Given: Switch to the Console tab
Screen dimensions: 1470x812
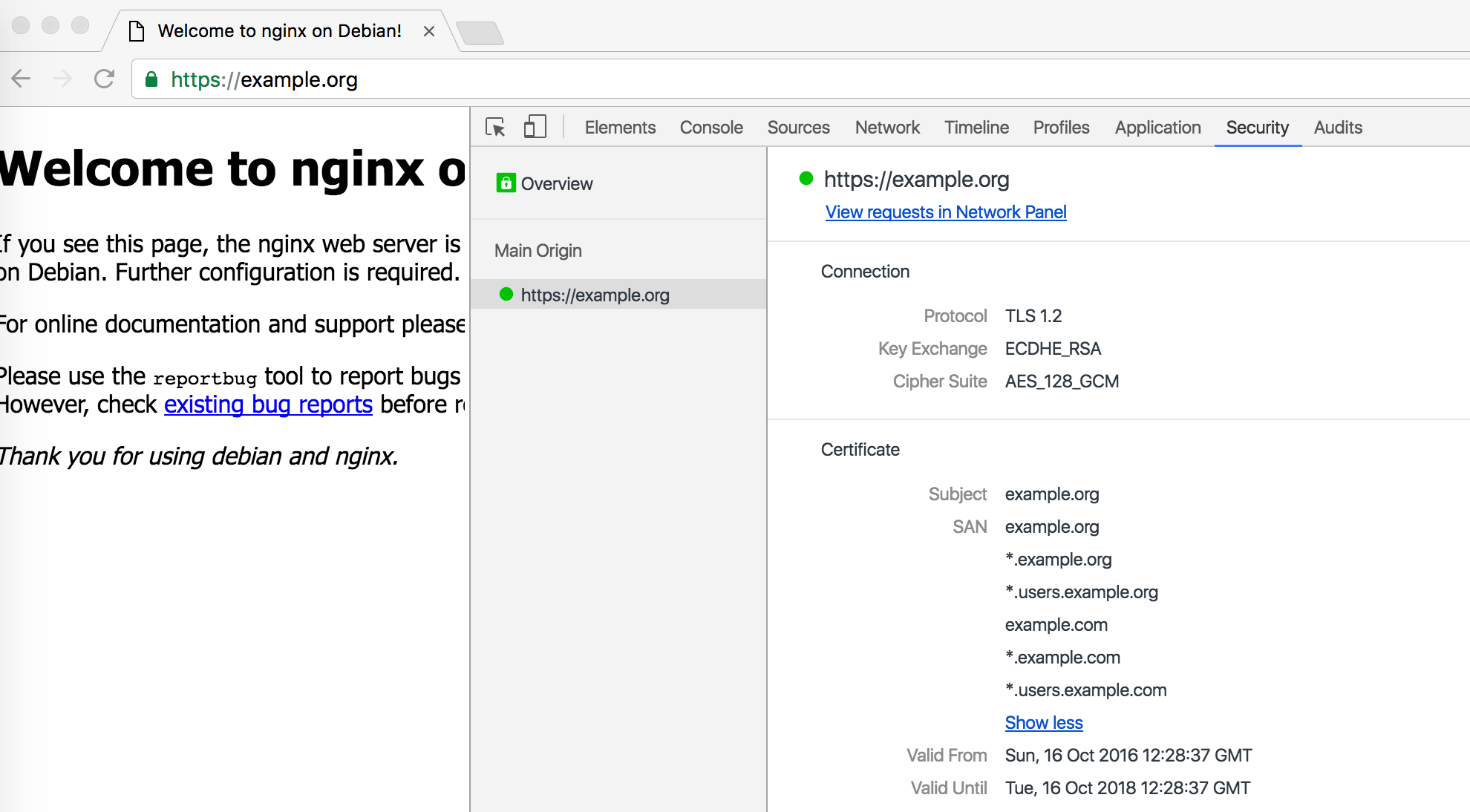Looking at the screenshot, I should [711, 128].
